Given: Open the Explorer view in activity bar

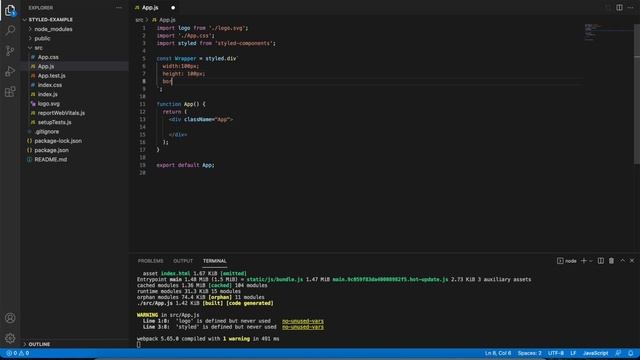Looking at the screenshot, I should [10, 10].
